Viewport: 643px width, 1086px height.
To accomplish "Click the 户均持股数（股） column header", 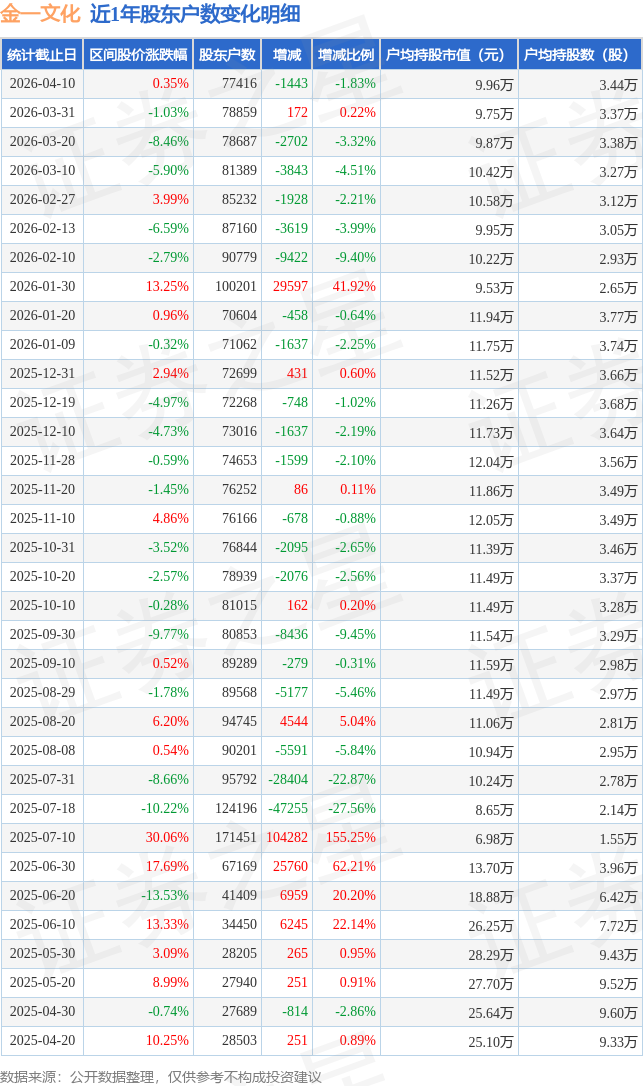I will coord(579,55).
